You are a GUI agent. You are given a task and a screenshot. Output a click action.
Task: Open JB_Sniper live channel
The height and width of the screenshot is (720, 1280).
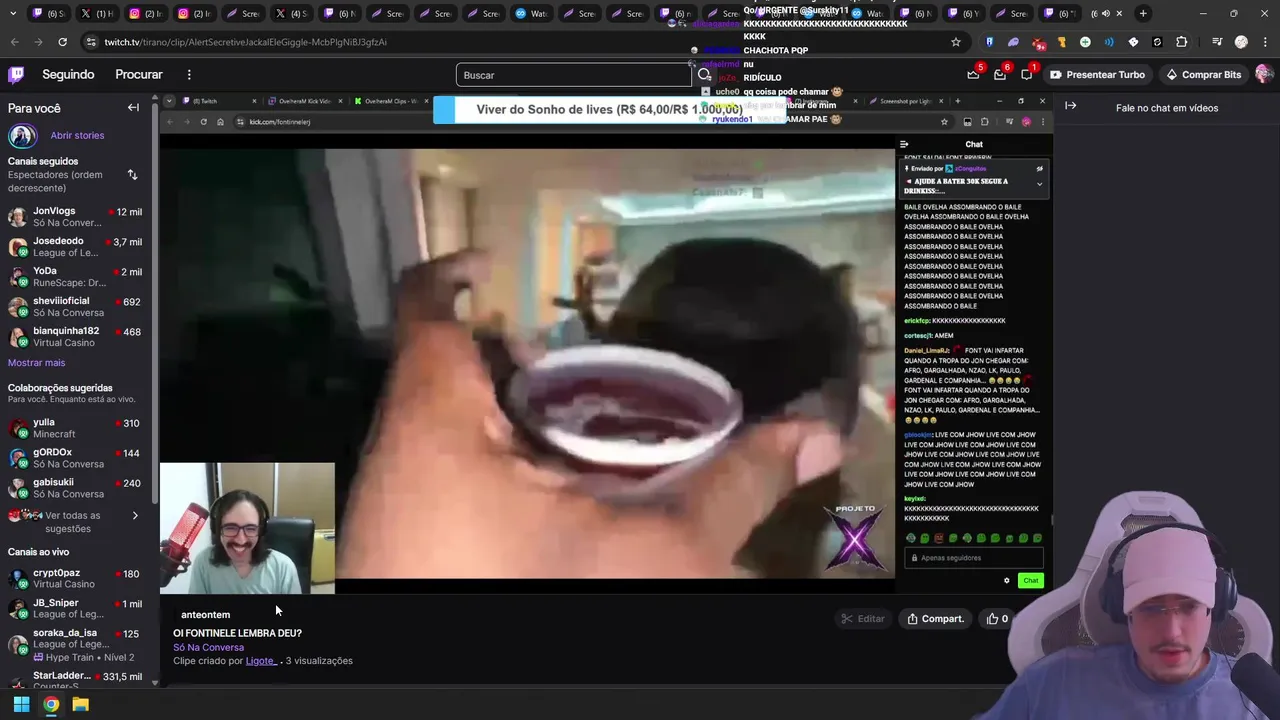click(75, 609)
